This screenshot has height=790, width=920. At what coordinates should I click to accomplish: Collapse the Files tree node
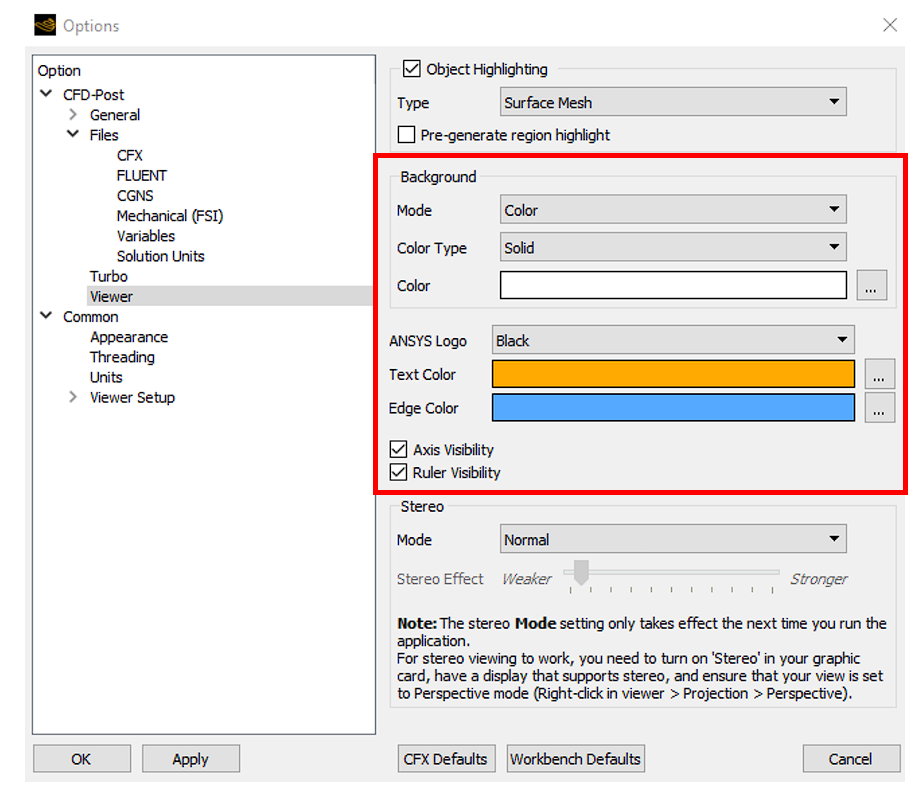click(73, 134)
